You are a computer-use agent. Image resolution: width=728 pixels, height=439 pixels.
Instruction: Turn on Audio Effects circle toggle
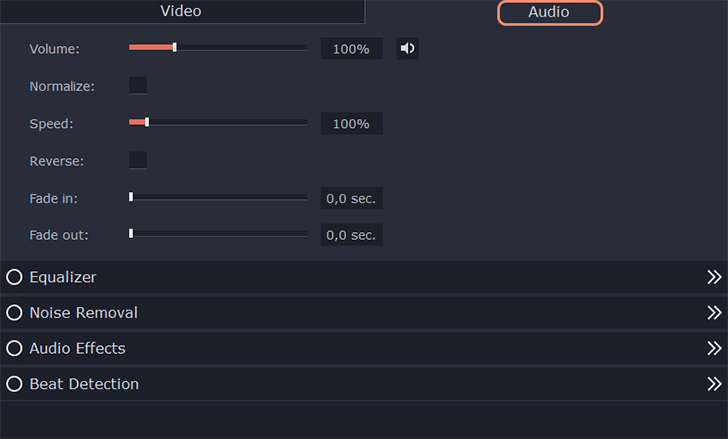(x=14, y=348)
